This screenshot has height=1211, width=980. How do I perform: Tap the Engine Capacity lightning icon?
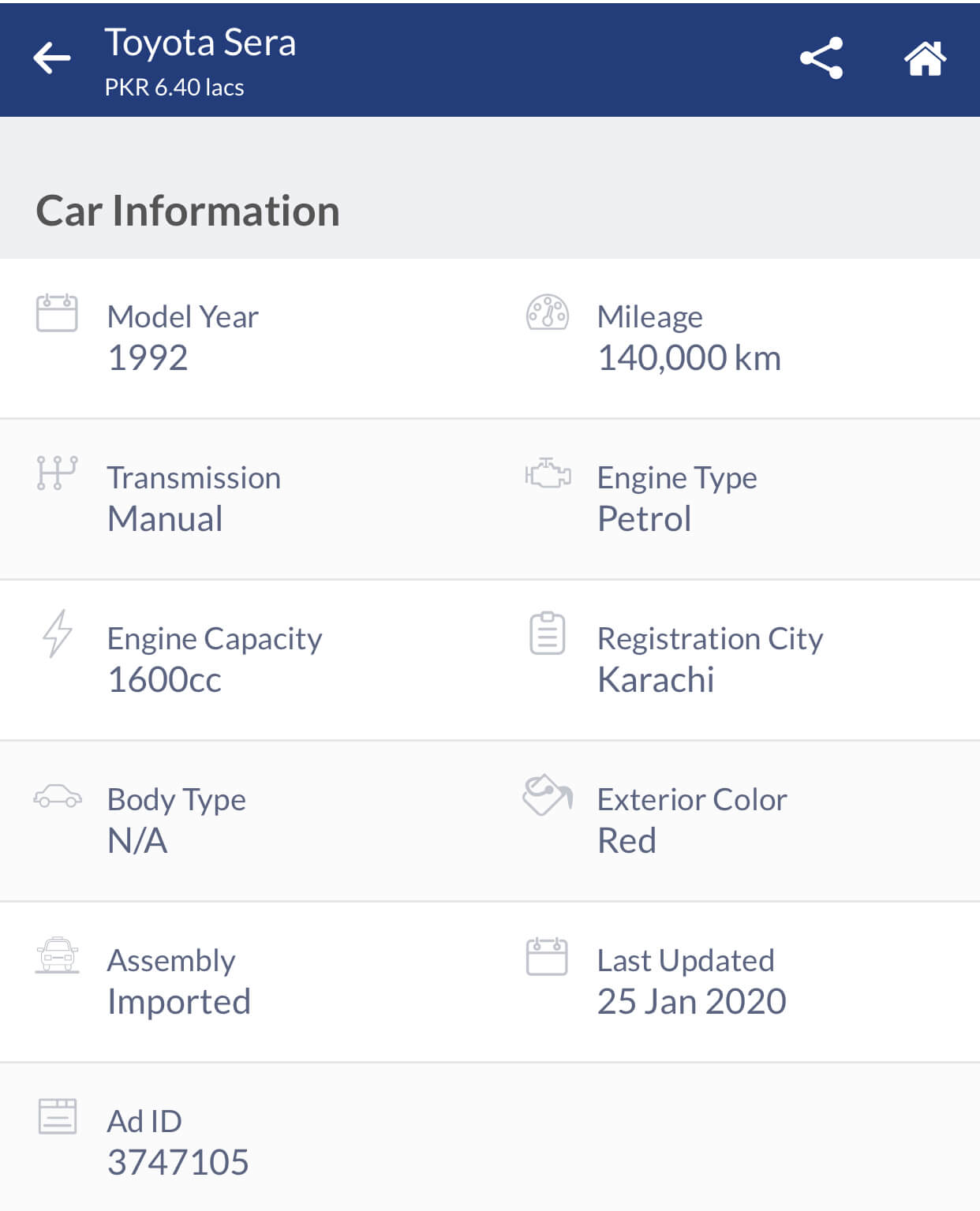click(57, 634)
